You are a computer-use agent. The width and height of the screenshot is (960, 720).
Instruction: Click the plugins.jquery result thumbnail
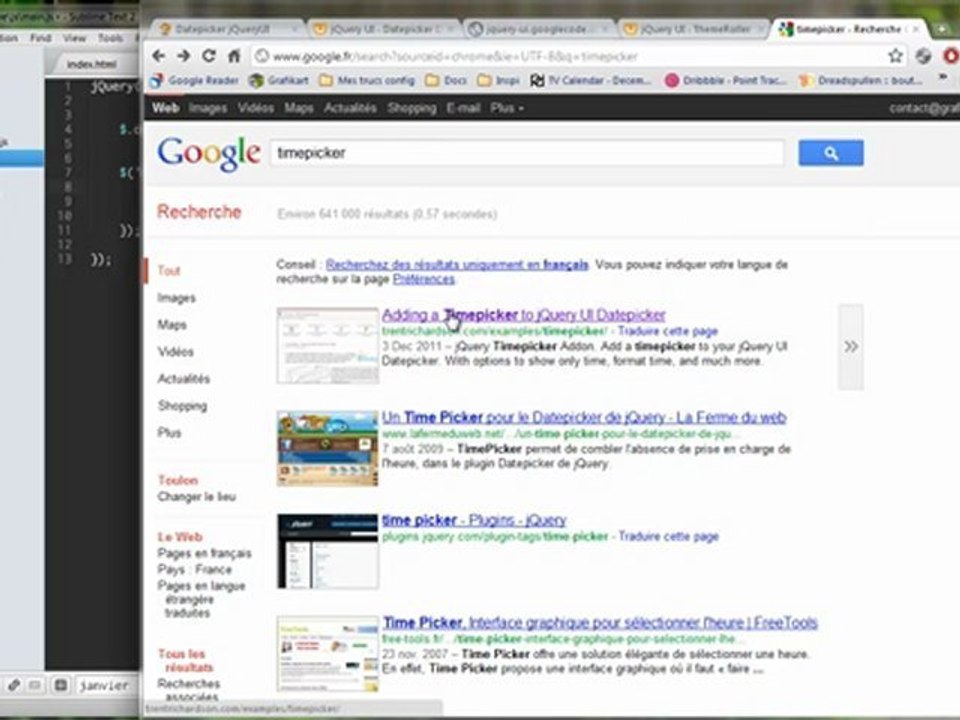pyautogui.click(x=328, y=551)
